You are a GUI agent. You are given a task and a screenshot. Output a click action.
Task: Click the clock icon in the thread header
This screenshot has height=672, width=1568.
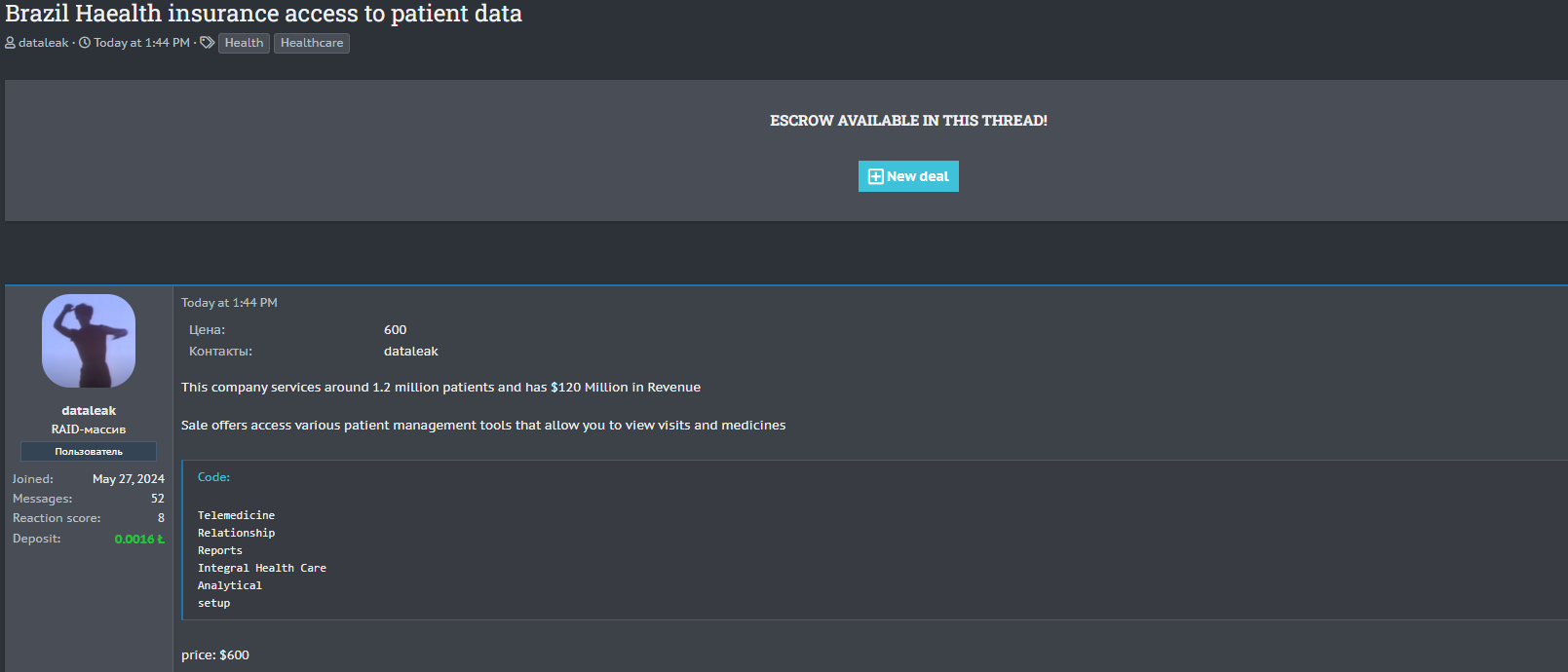pyautogui.click(x=85, y=43)
